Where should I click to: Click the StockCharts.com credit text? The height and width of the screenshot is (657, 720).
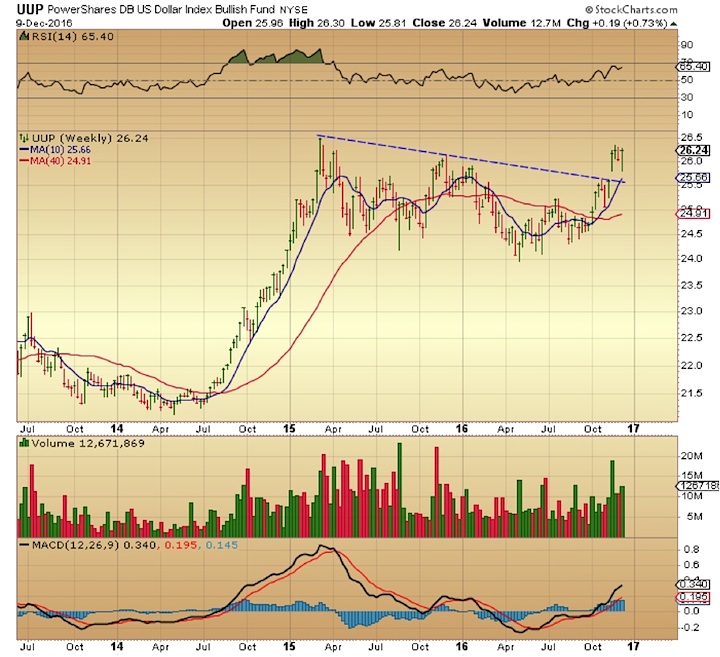631,9
